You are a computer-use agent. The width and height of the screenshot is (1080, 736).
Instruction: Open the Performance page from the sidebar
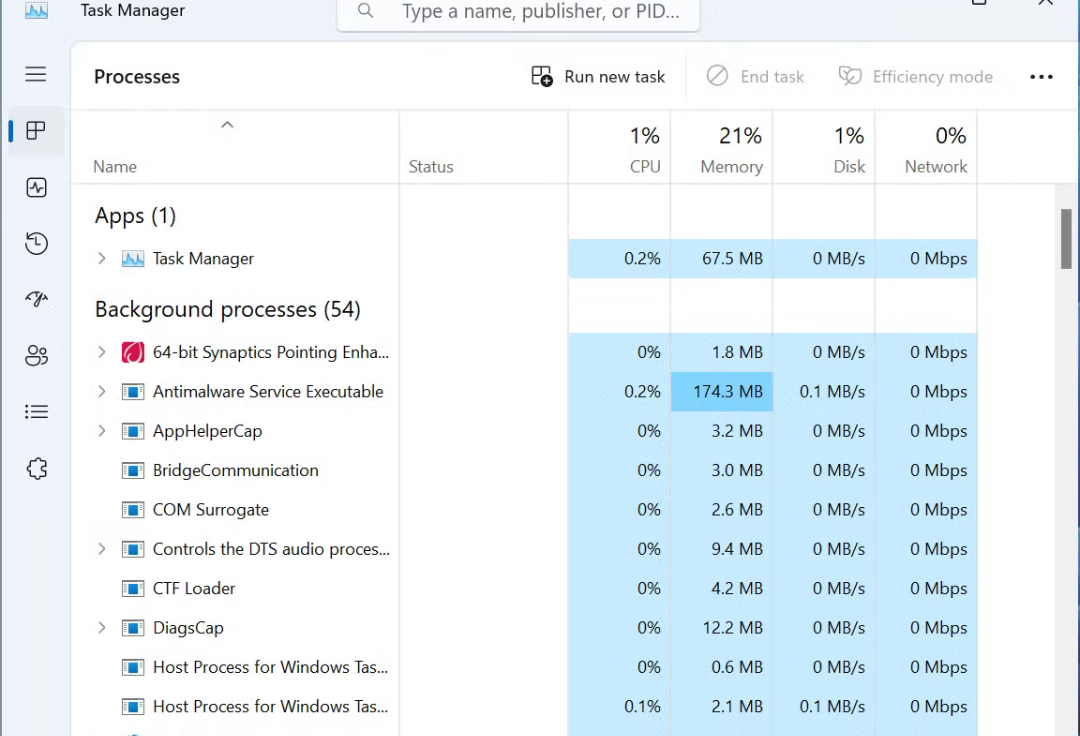36,187
